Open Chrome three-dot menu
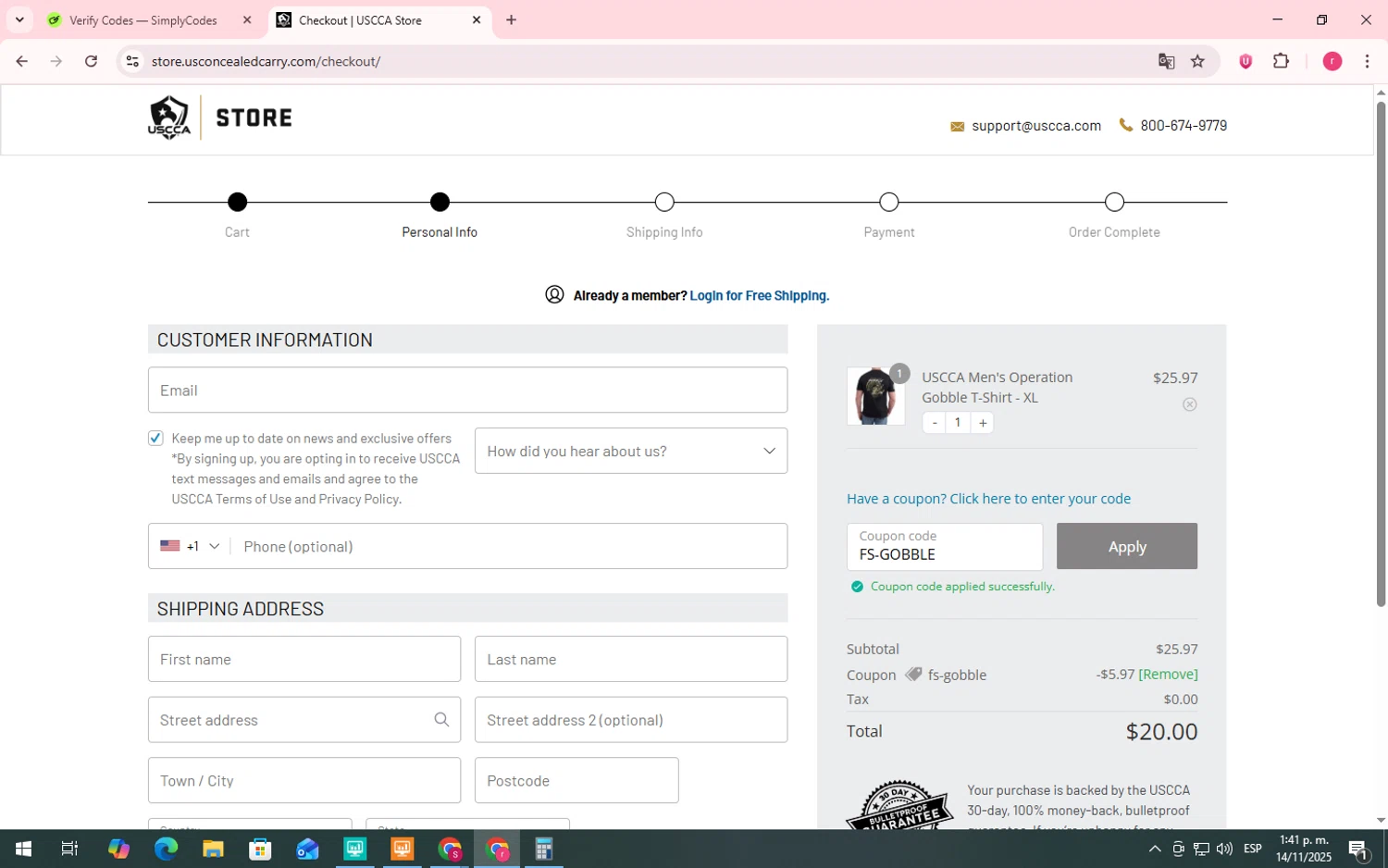The width and height of the screenshot is (1388, 868). click(1367, 61)
